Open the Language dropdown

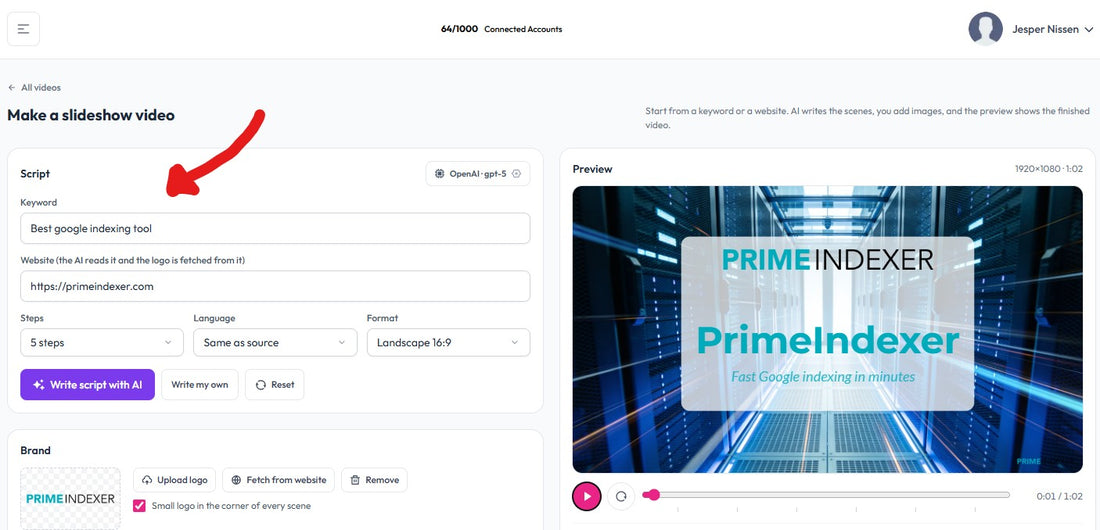[x=275, y=343]
